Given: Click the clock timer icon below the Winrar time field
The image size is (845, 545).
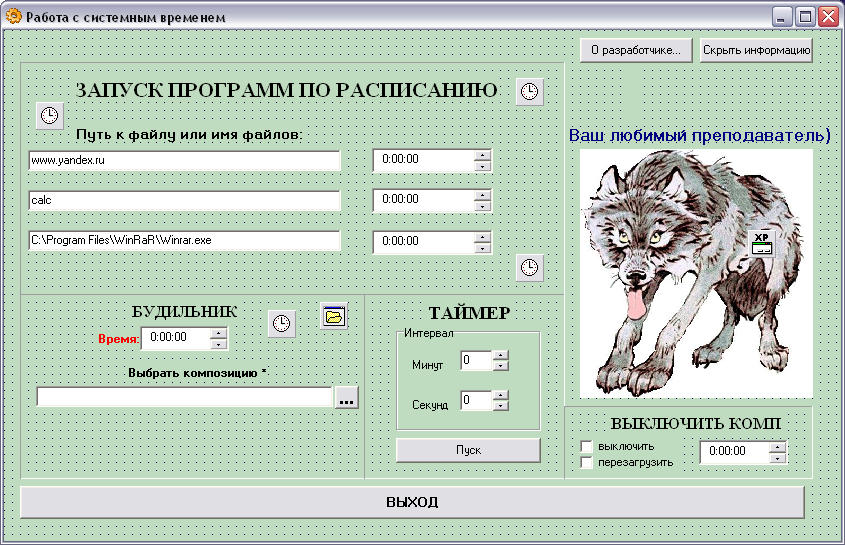Looking at the screenshot, I should click(x=529, y=267).
